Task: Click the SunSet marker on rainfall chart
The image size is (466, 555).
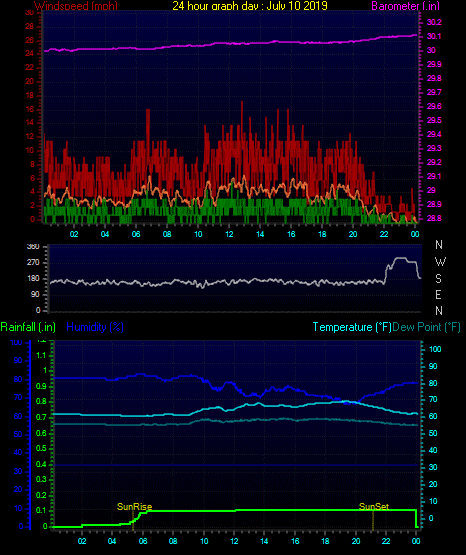Action: [374, 507]
